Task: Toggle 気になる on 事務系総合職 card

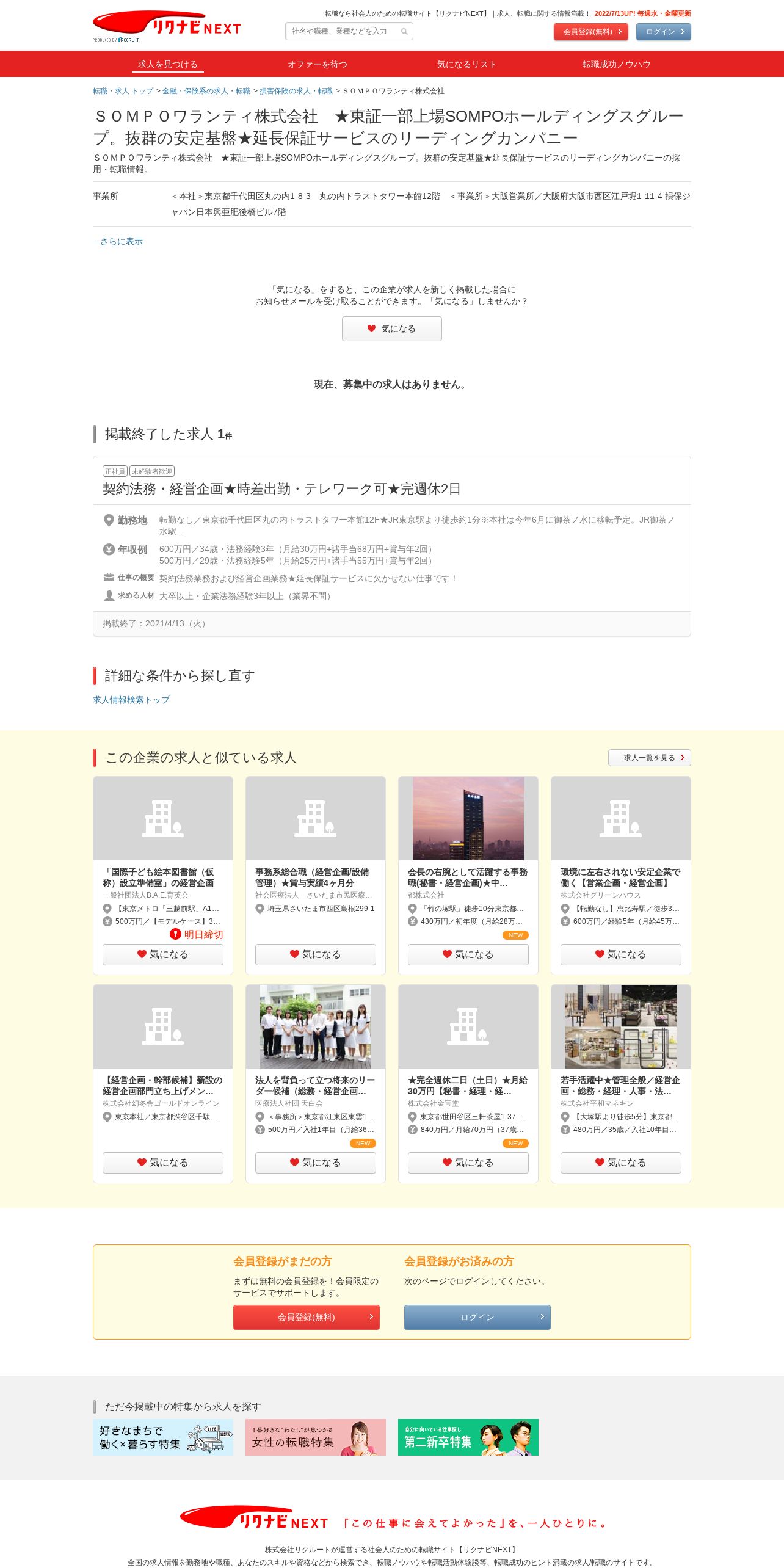Action: click(x=316, y=954)
